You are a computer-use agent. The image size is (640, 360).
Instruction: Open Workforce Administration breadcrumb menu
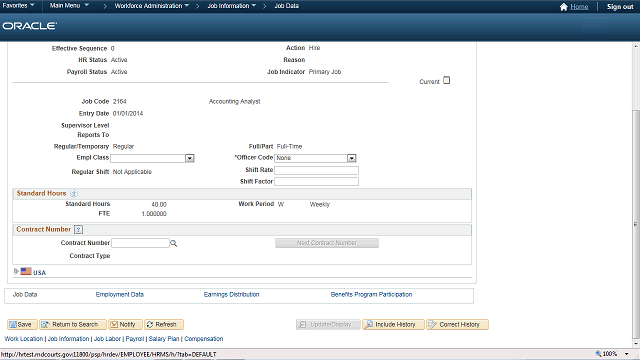(151, 6)
